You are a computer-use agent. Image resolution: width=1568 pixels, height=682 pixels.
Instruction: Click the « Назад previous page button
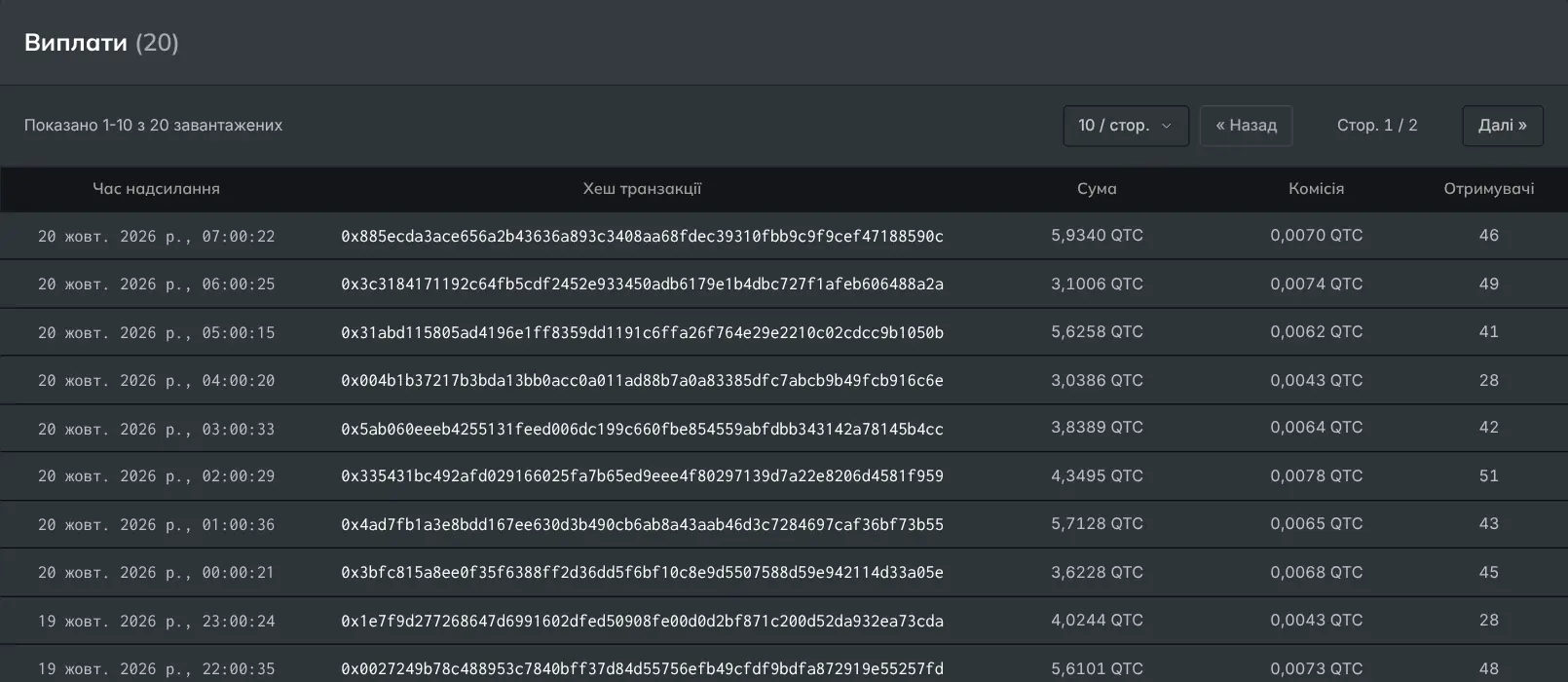(x=1246, y=126)
